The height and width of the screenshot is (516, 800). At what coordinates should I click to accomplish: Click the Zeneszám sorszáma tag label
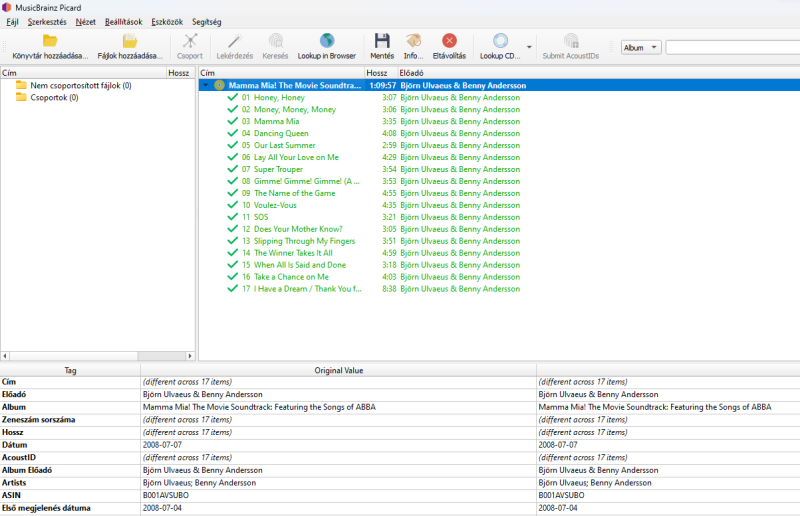tap(38, 420)
